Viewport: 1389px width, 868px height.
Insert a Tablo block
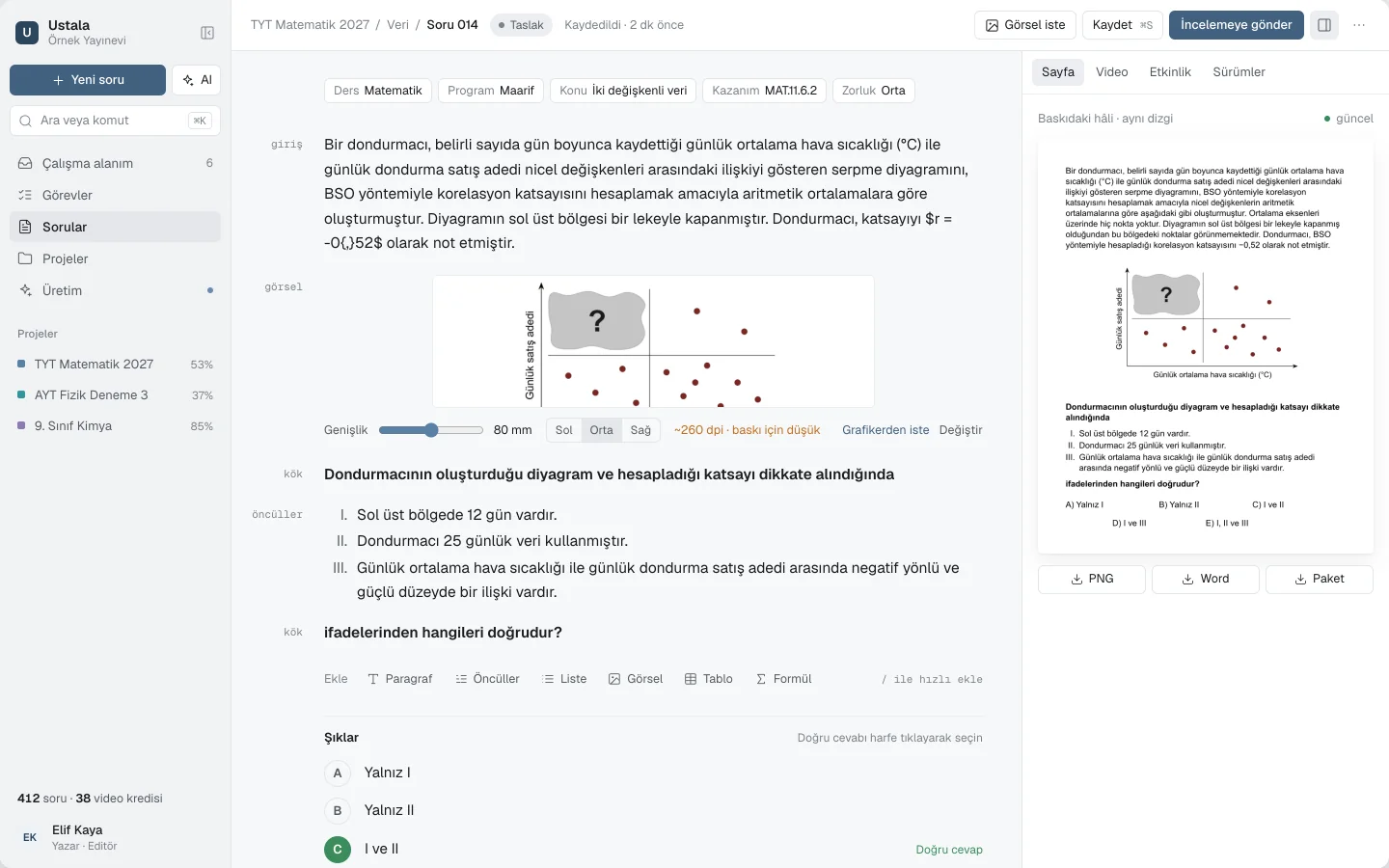[709, 679]
